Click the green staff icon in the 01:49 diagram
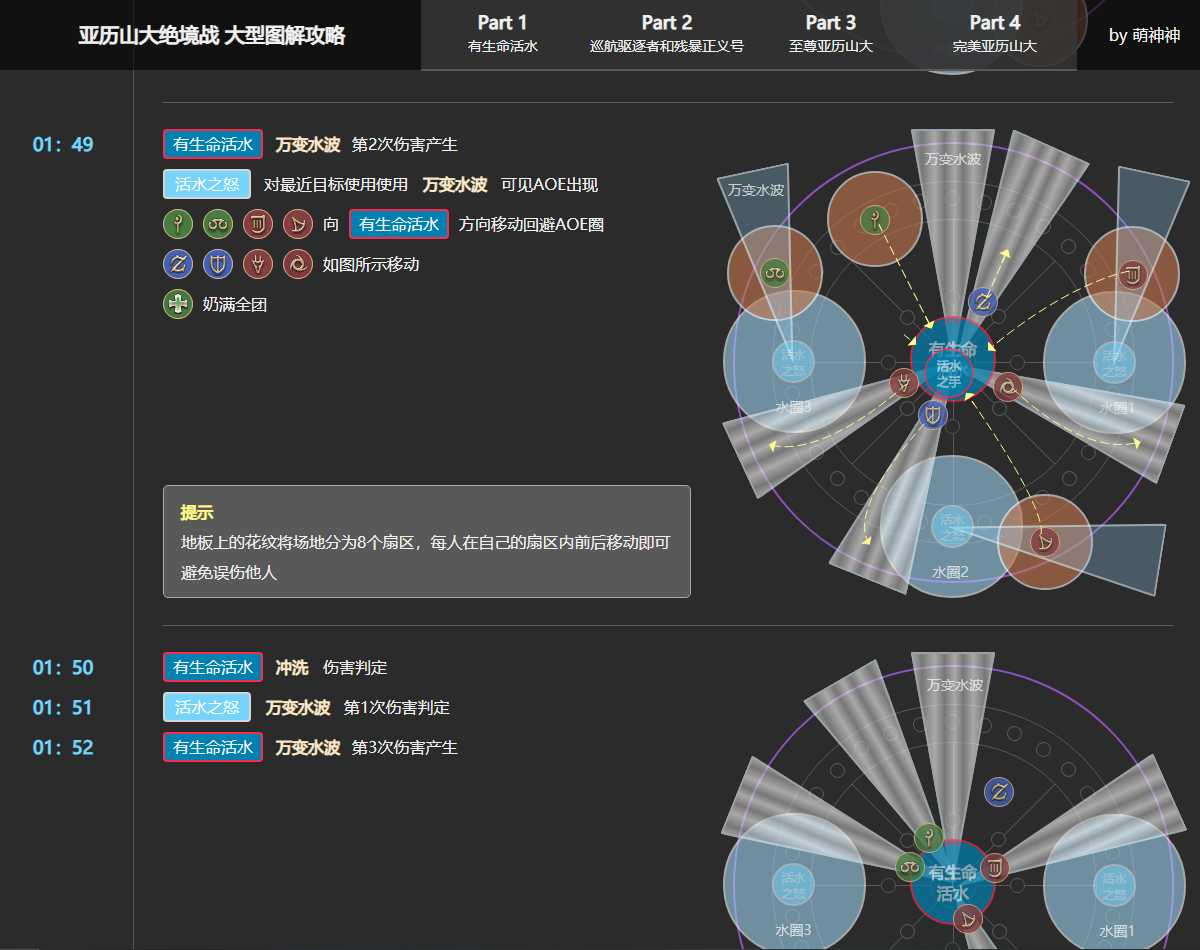1200x950 pixels. pyautogui.click(x=875, y=220)
